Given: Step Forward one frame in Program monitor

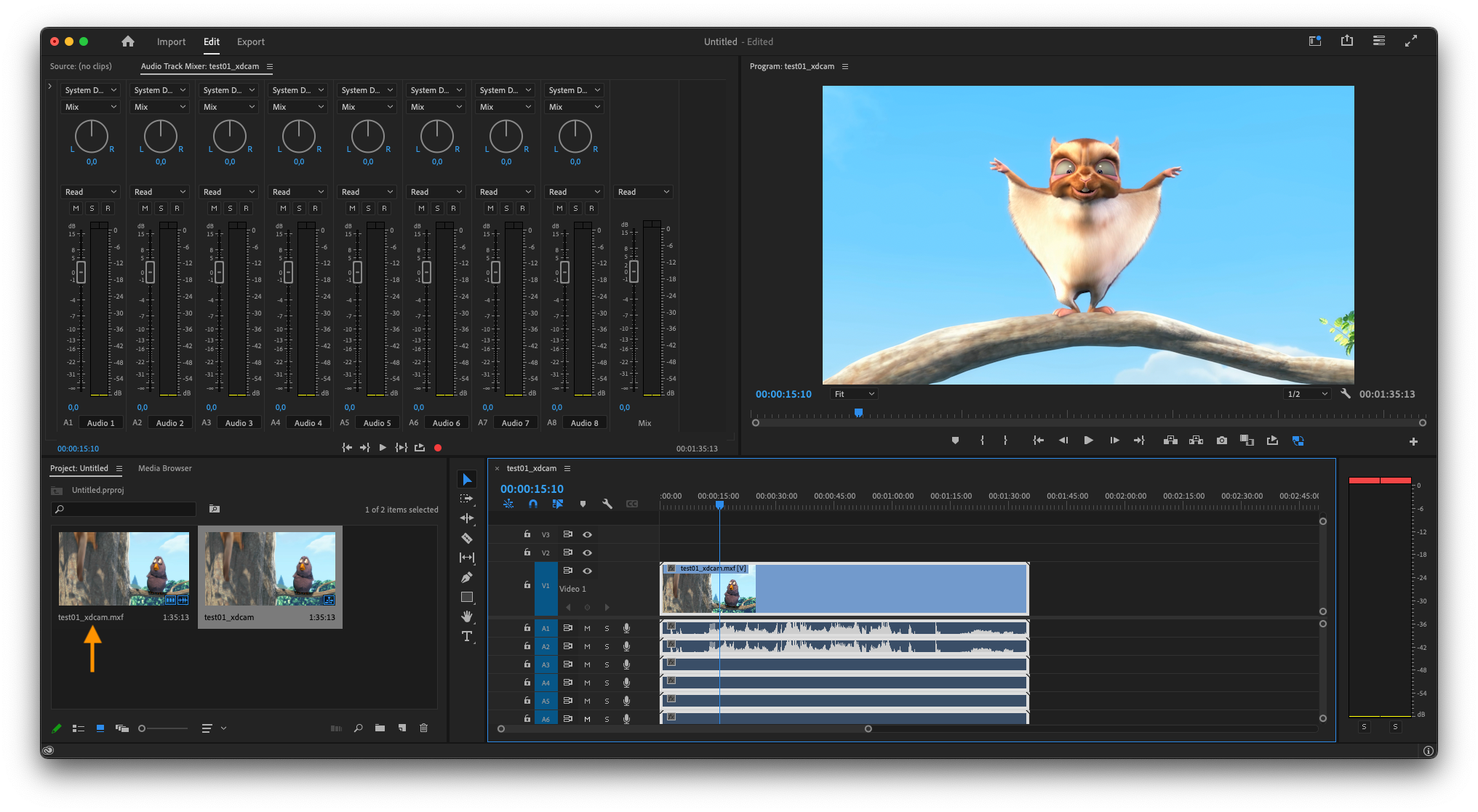Looking at the screenshot, I should (x=1114, y=441).
